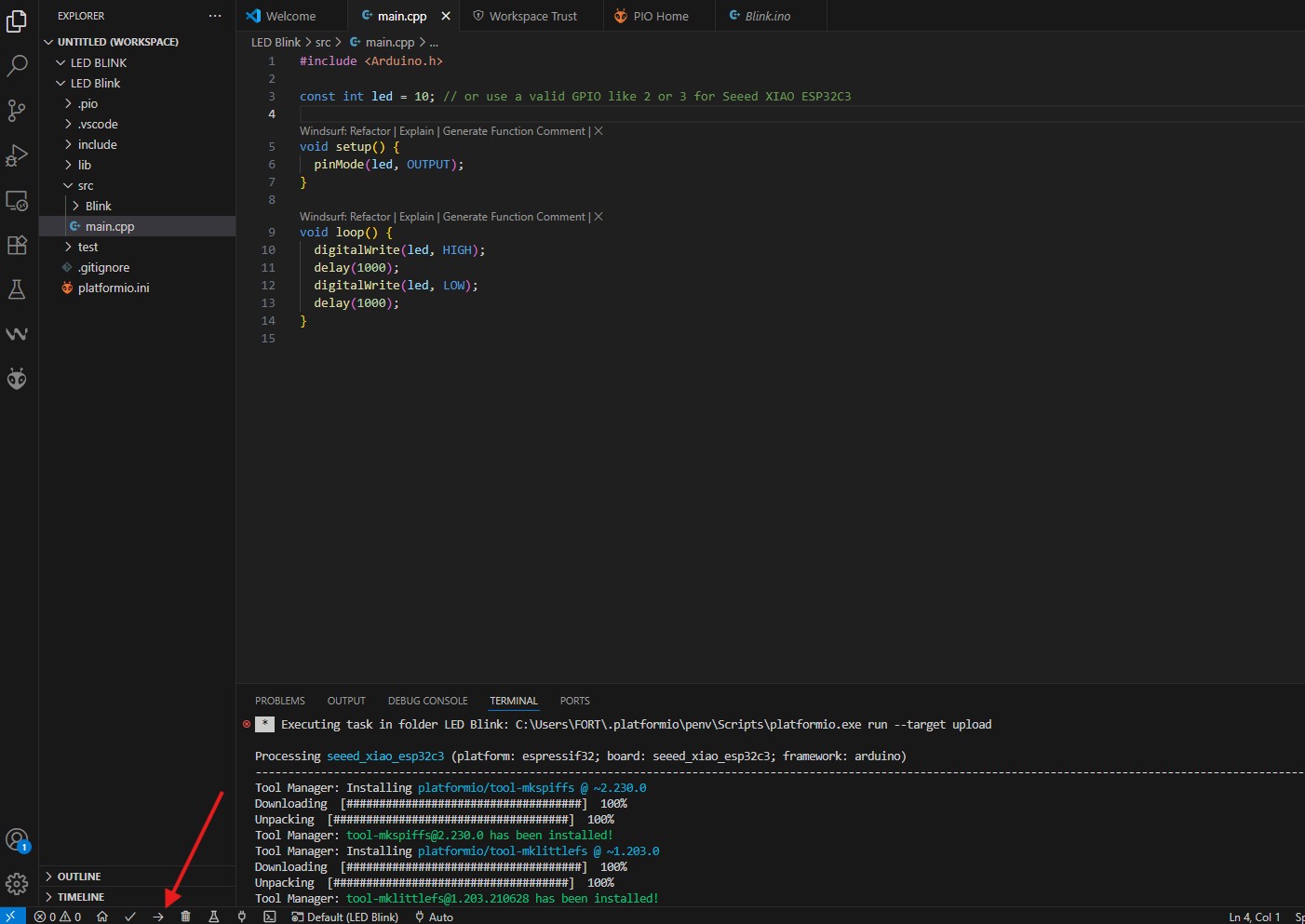Click src in the editor breadcrumb

[323, 42]
